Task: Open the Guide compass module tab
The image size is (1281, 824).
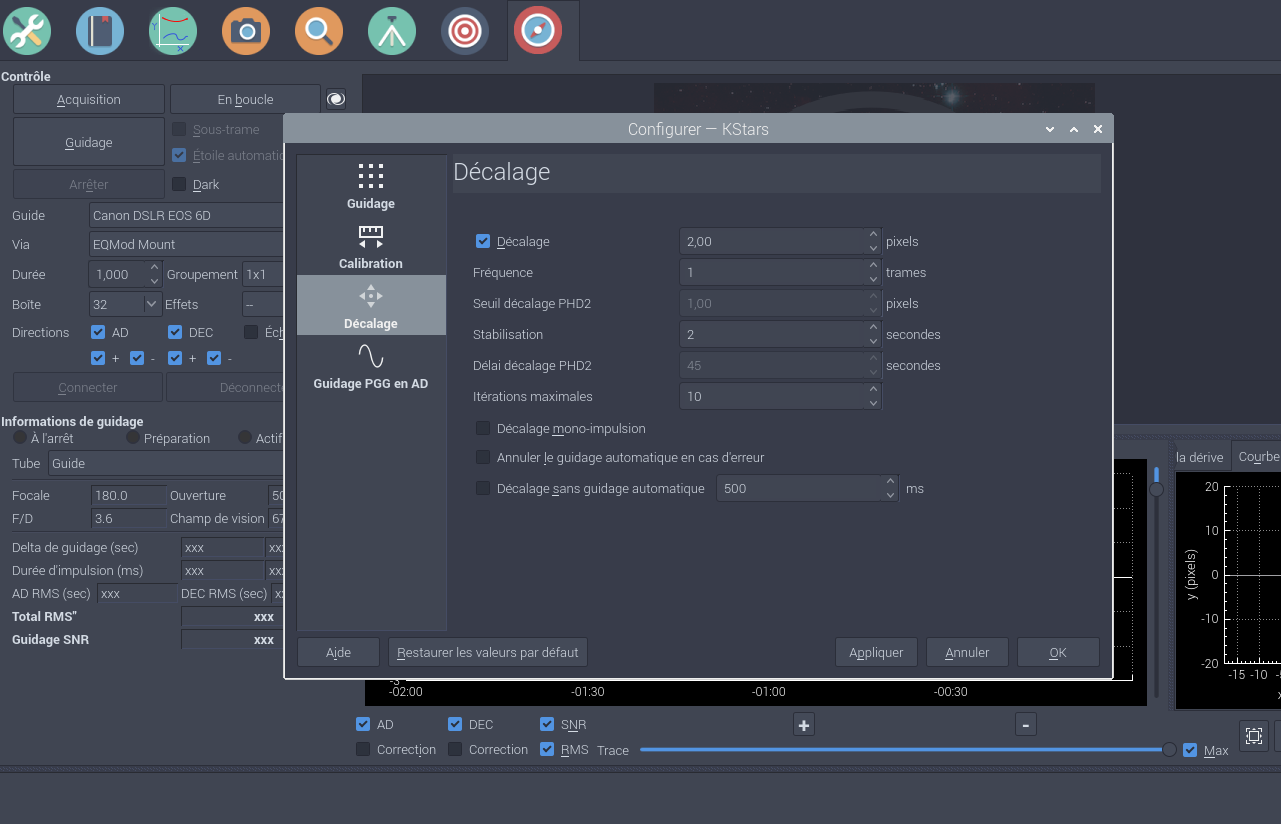Action: 538,31
